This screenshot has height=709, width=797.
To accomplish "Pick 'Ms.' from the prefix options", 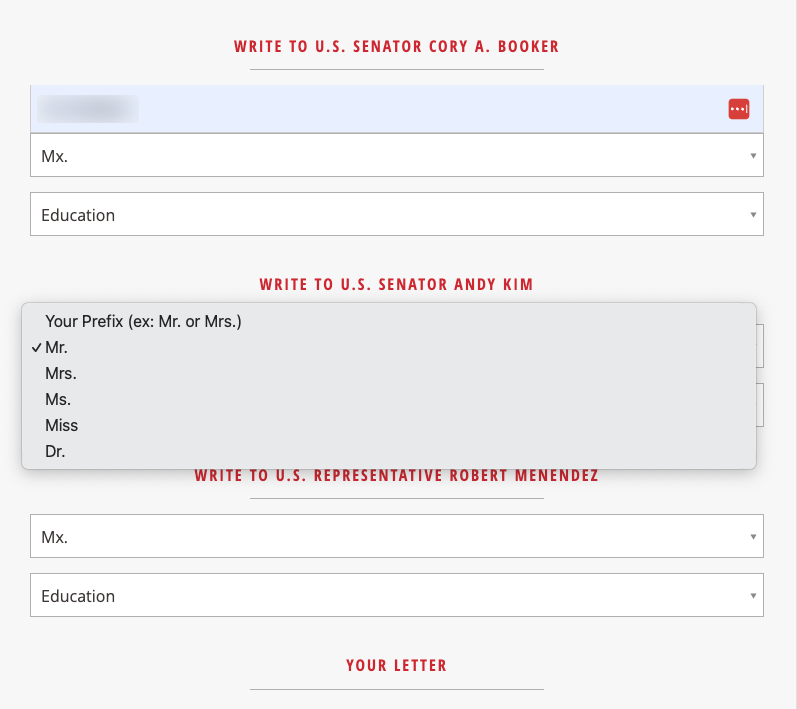I will 389,399.
